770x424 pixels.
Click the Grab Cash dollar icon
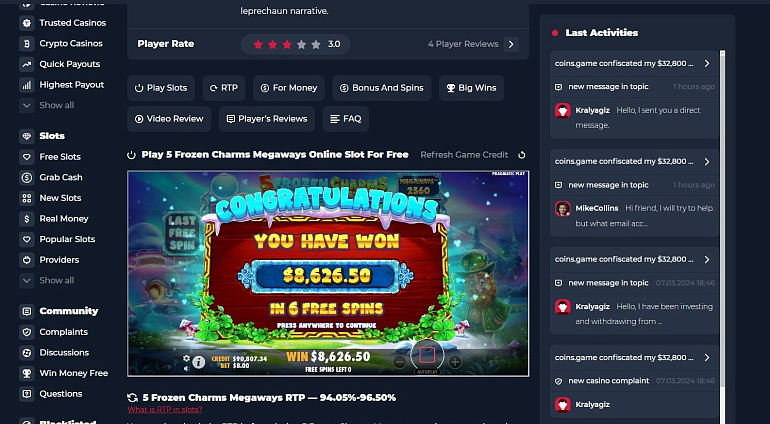(27, 177)
